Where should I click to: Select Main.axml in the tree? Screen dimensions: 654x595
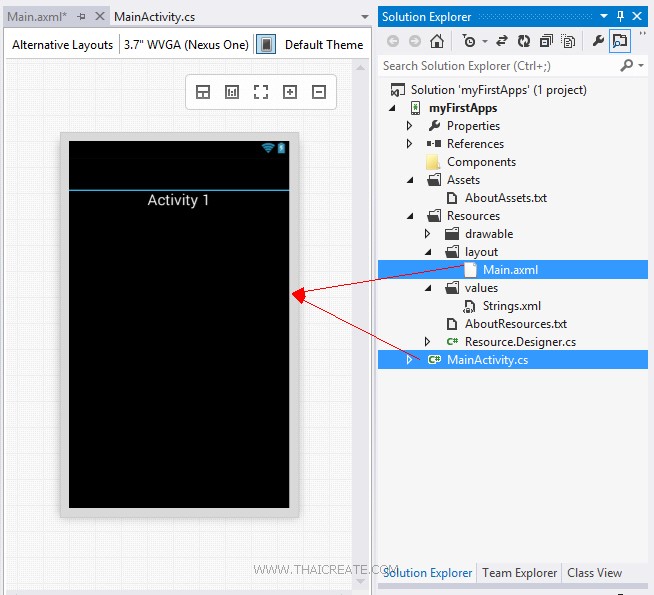point(513,270)
